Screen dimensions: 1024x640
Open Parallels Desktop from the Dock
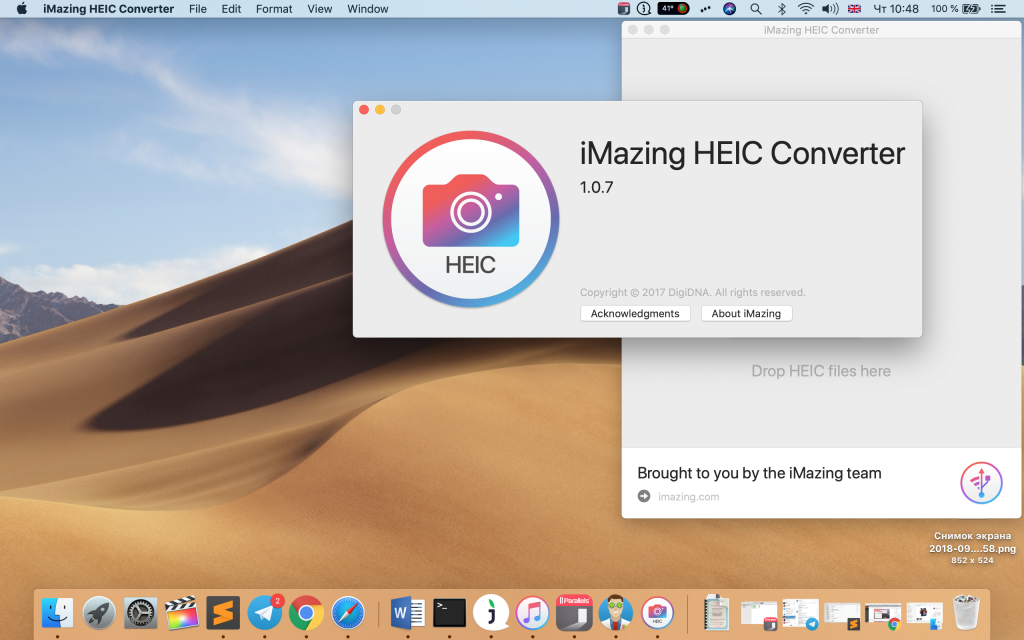(574, 611)
